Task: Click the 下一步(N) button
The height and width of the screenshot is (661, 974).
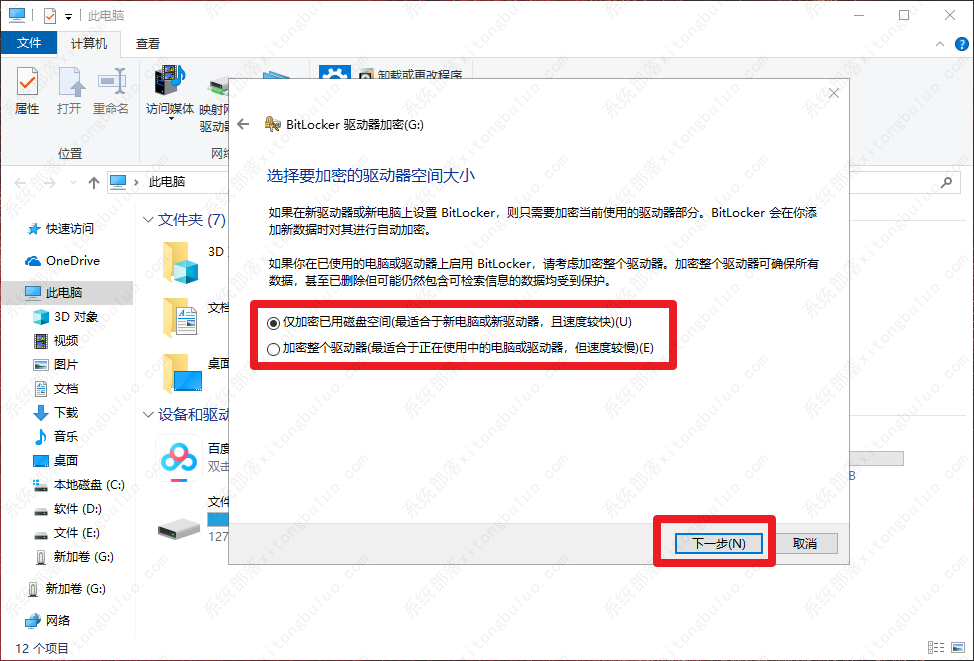Action: click(716, 543)
